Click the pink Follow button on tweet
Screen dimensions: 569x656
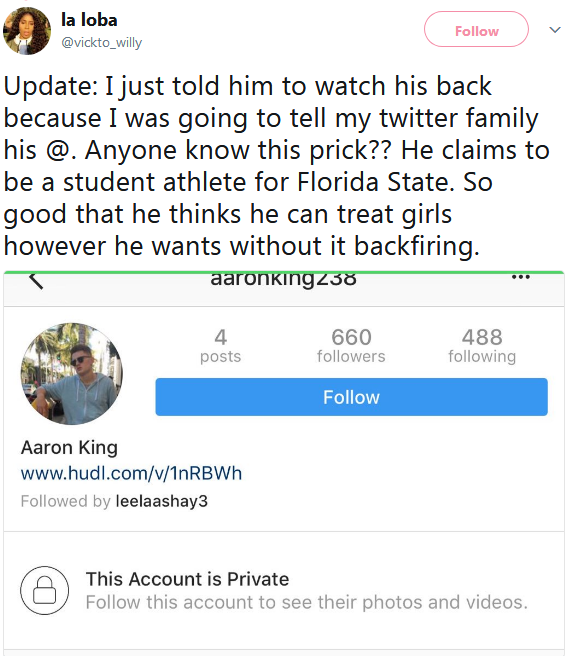pos(476,29)
